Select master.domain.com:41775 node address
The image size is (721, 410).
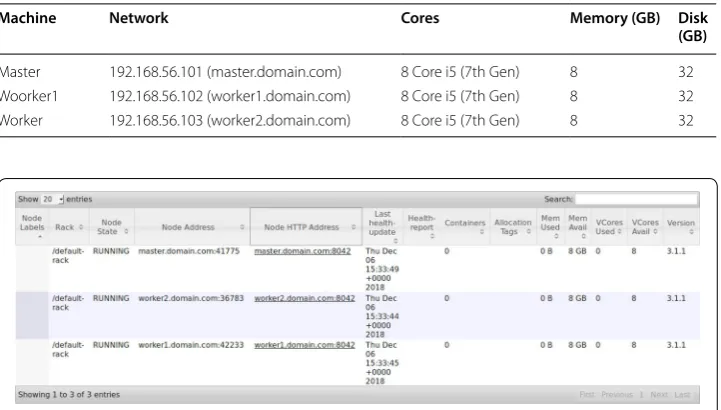[x=189, y=251]
